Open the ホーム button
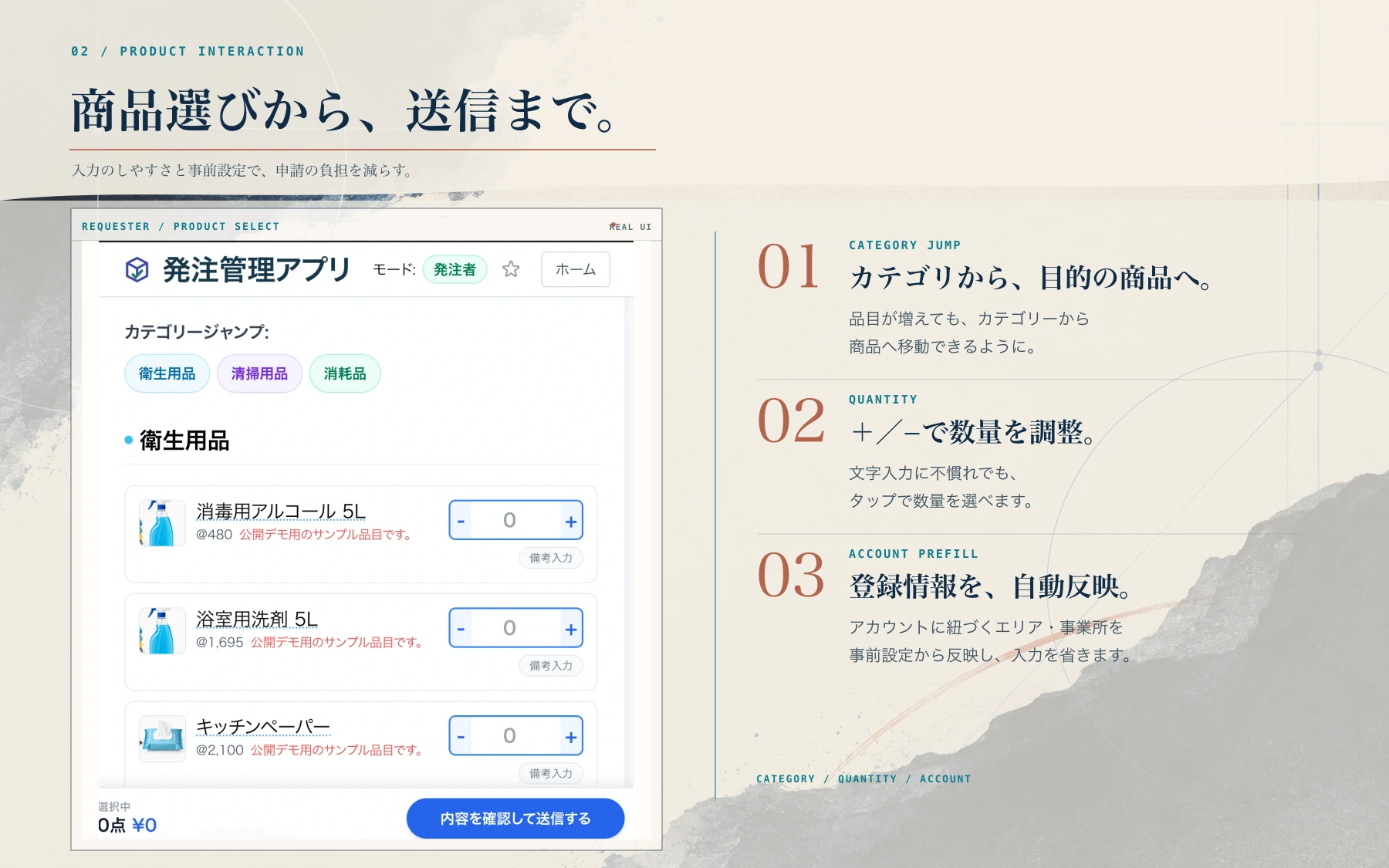Viewport: 1389px width, 868px height. [576, 269]
